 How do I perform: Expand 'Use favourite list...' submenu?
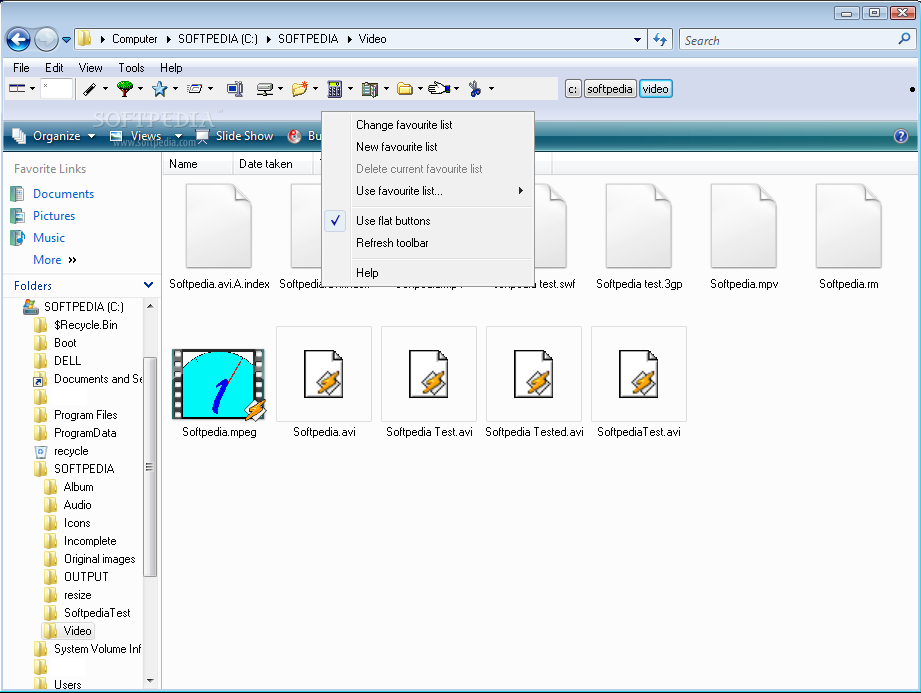click(429, 191)
